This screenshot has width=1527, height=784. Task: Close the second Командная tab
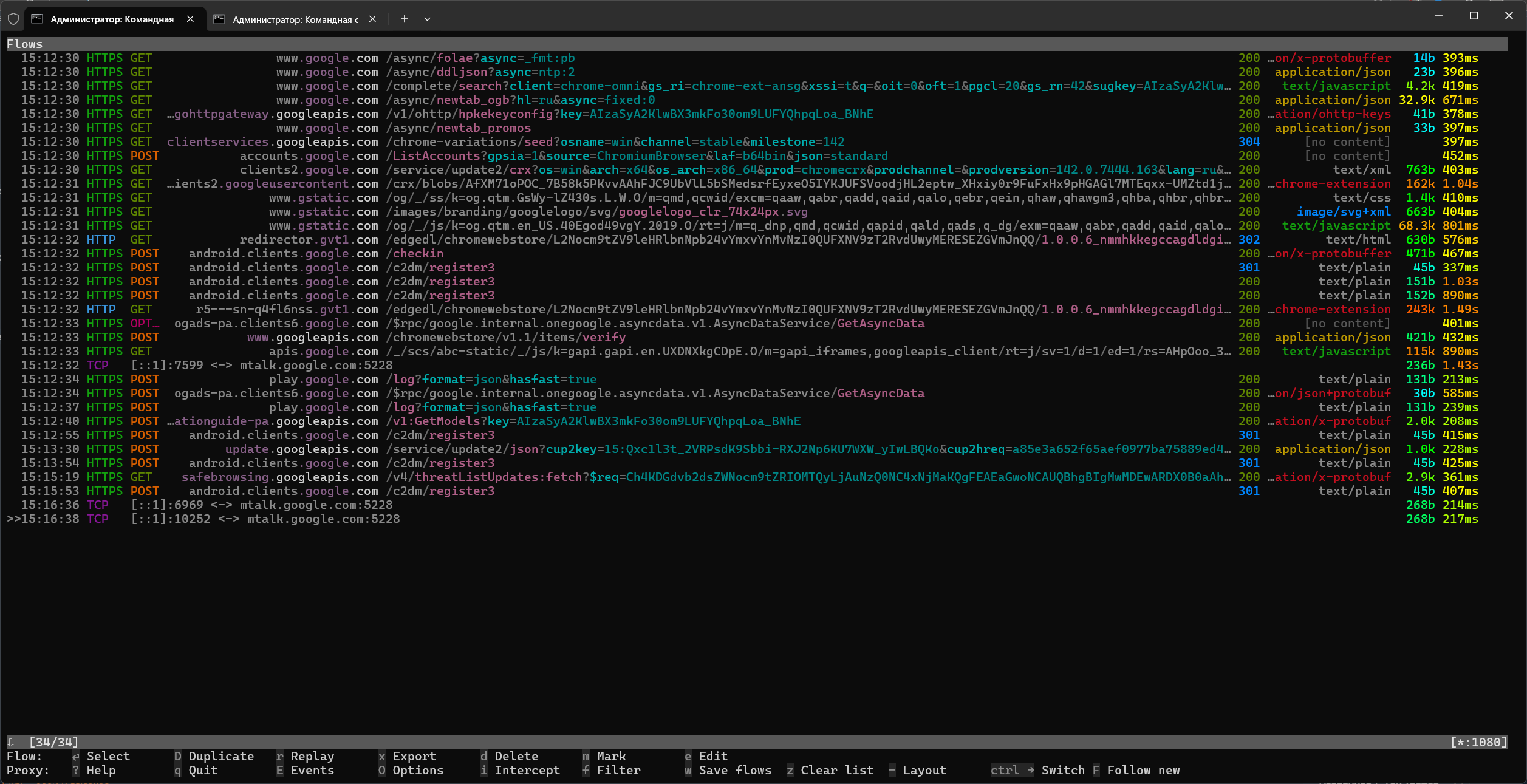[372, 19]
